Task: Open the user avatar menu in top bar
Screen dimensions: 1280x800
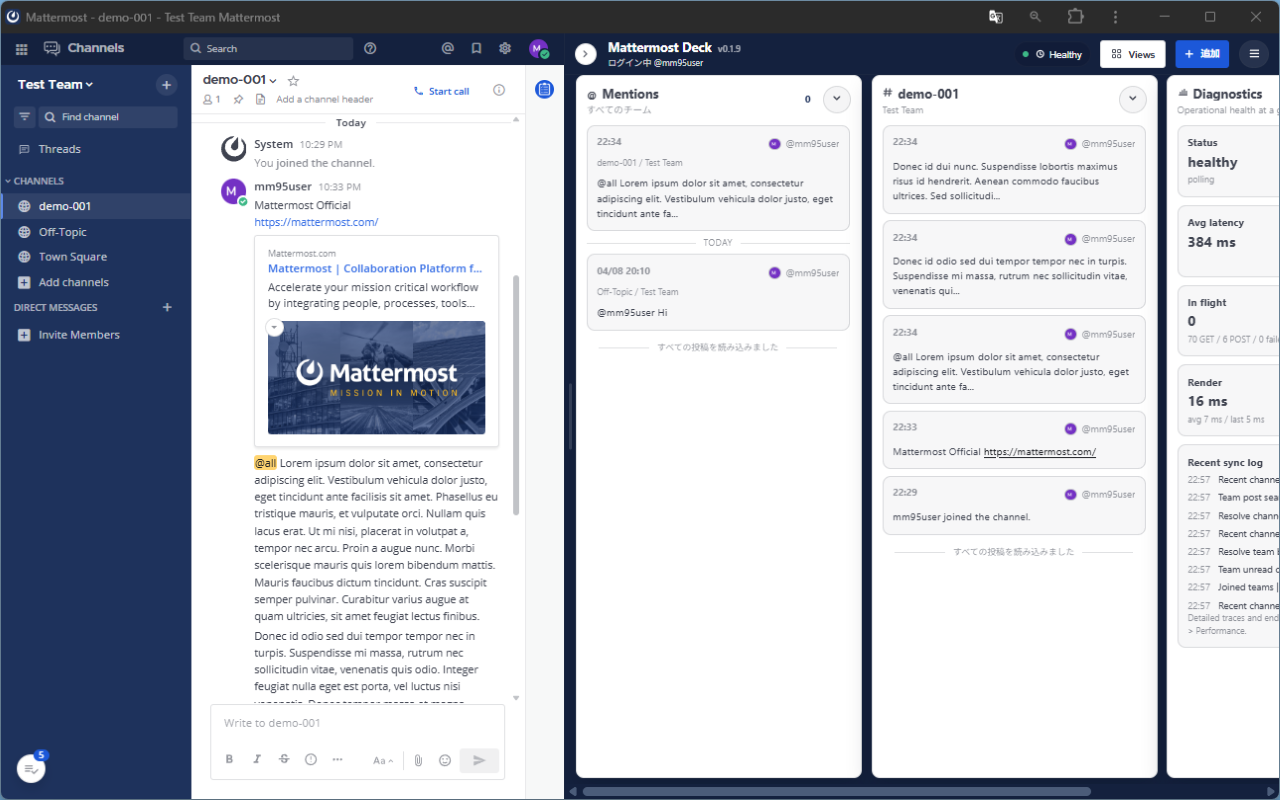Action: coord(539,49)
